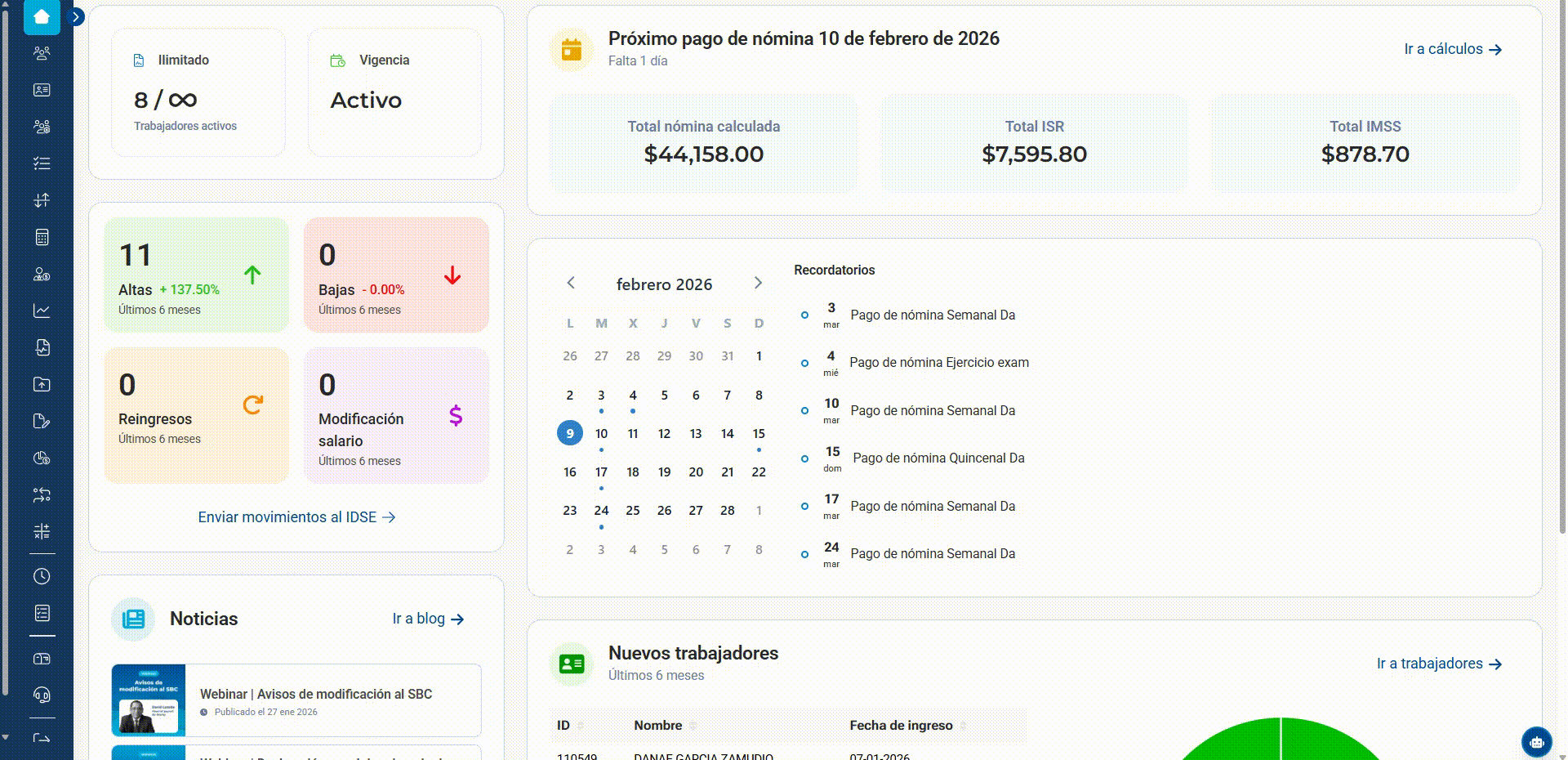Select day 24 in February calendar

pyautogui.click(x=601, y=511)
